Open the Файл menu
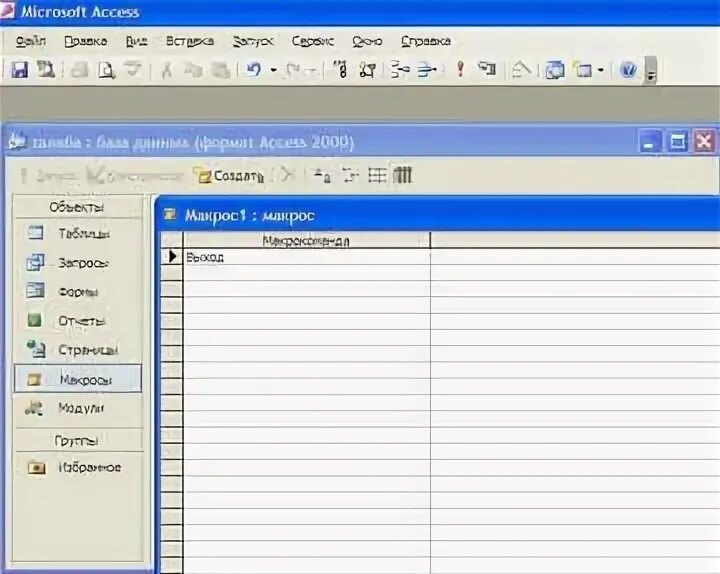The width and height of the screenshot is (720, 574). pos(30,41)
